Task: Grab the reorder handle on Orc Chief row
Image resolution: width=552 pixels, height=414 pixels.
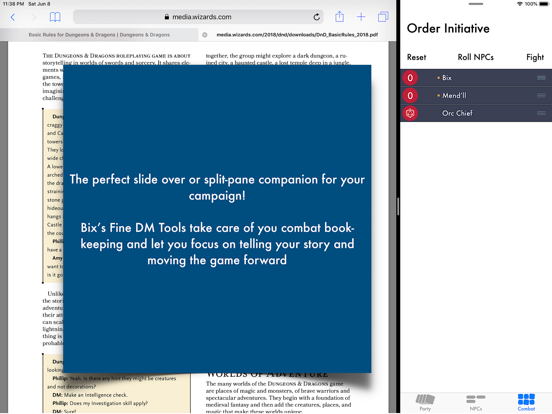Action: 541,113
